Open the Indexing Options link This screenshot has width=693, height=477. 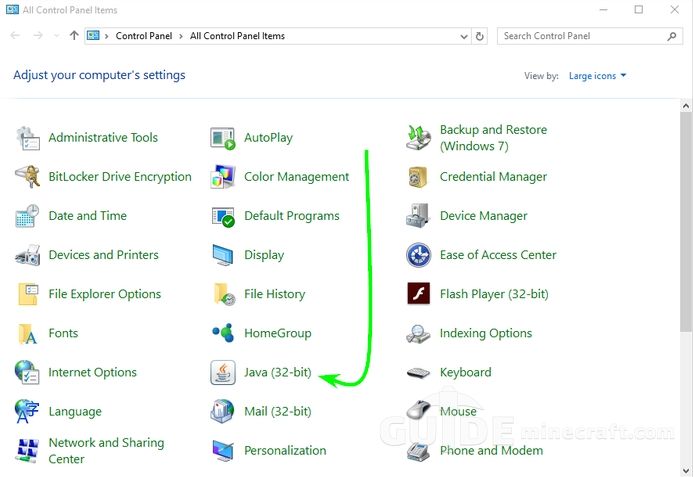click(486, 333)
